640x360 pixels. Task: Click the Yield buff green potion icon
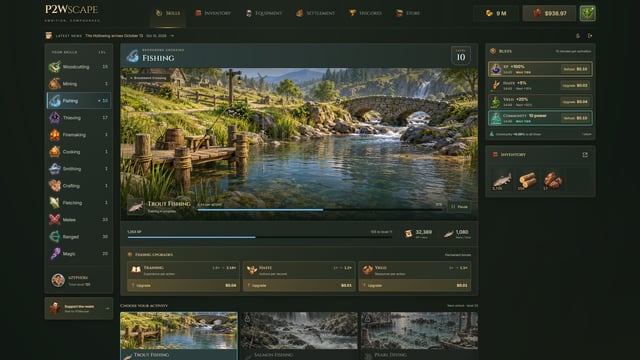496,102
